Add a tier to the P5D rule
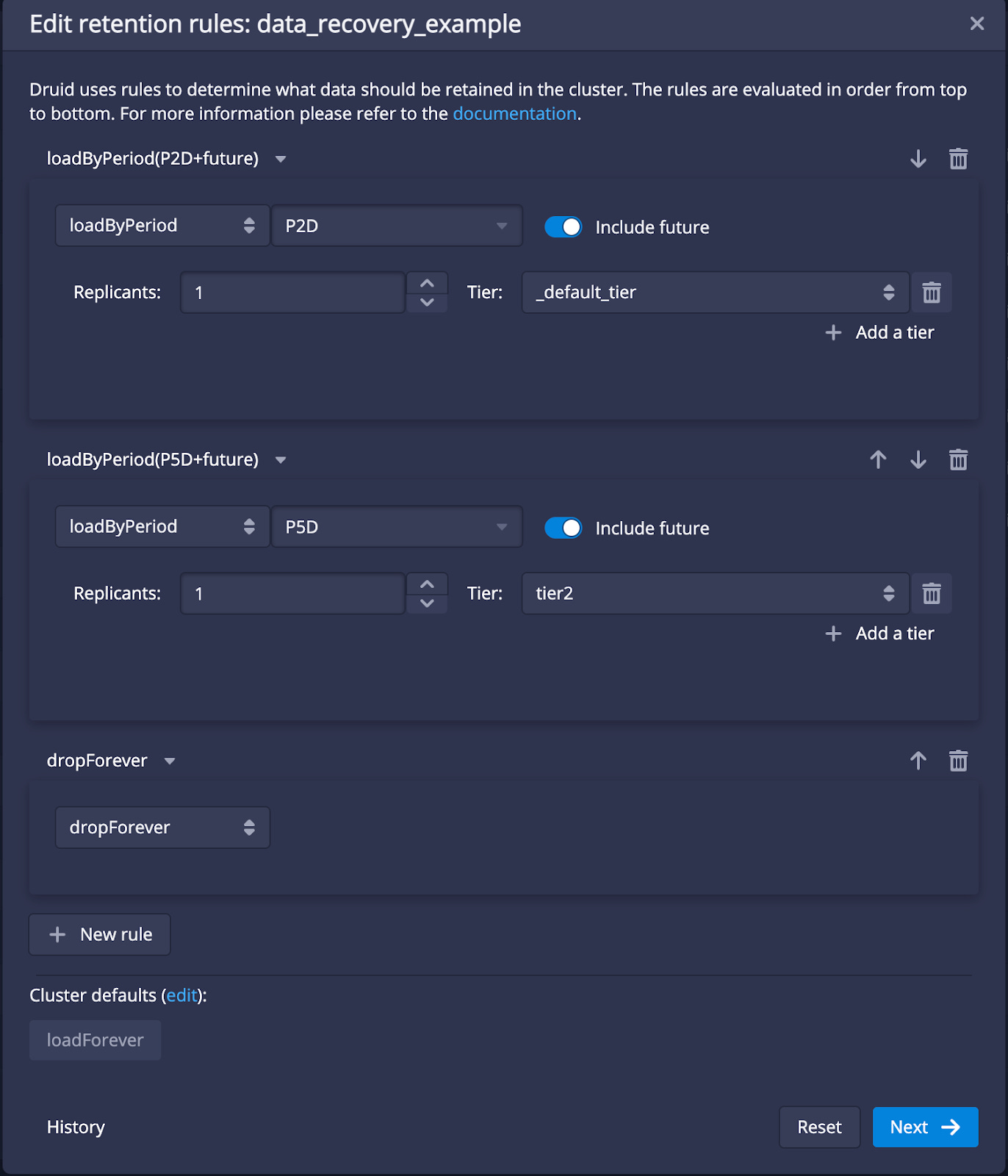The height and width of the screenshot is (1176, 1008). click(x=879, y=634)
